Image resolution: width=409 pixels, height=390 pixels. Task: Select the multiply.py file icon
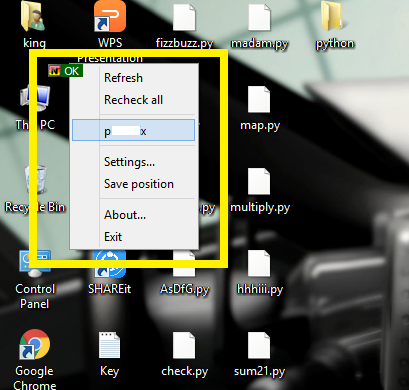tap(259, 181)
